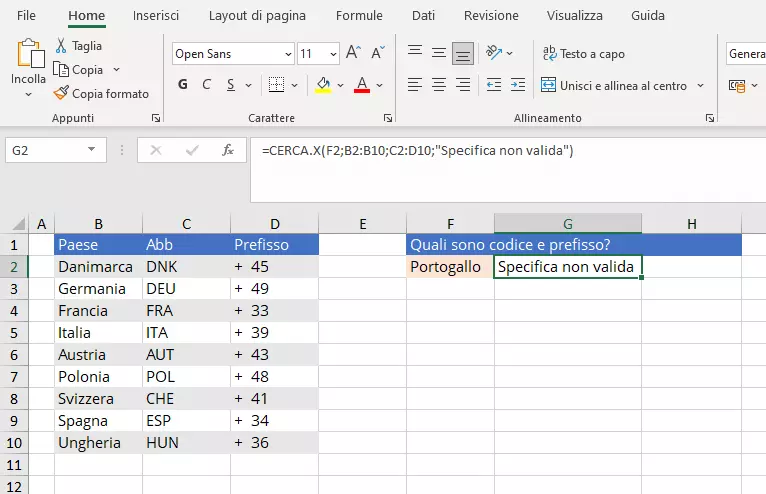Align cell text to the left

point(415,85)
